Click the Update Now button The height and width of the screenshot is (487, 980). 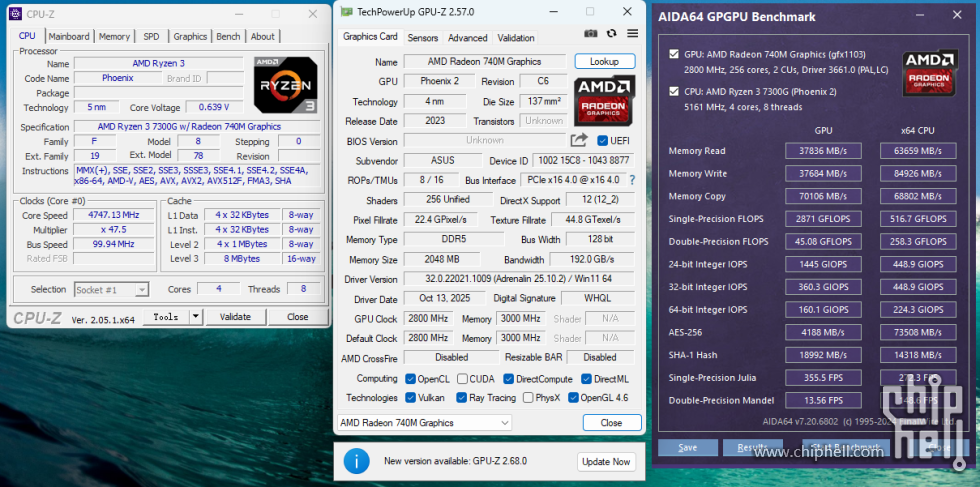click(x=606, y=461)
